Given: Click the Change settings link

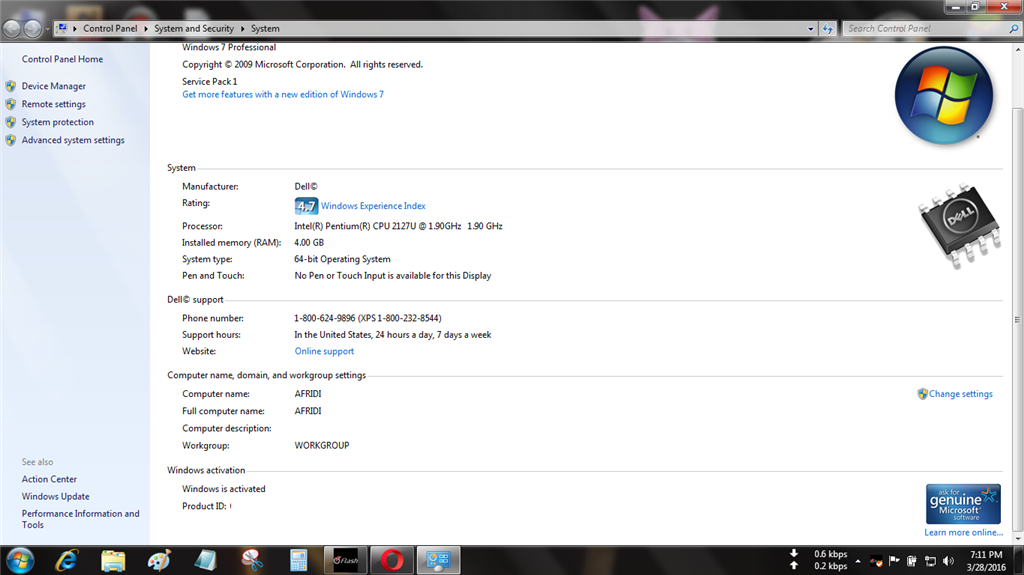Looking at the screenshot, I should pos(960,394).
